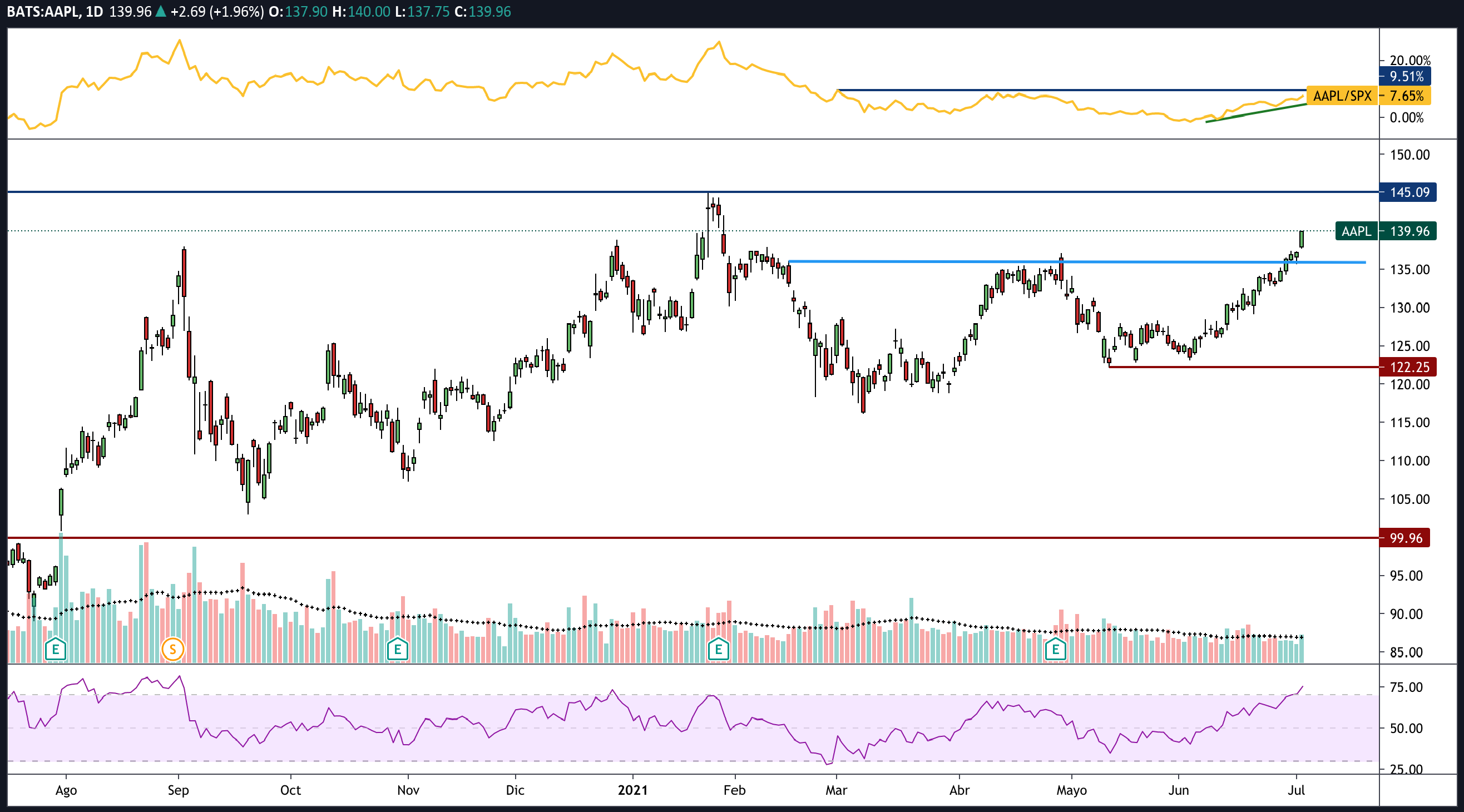Click the blue 9.51% level label

click(x=1405, y=76)
